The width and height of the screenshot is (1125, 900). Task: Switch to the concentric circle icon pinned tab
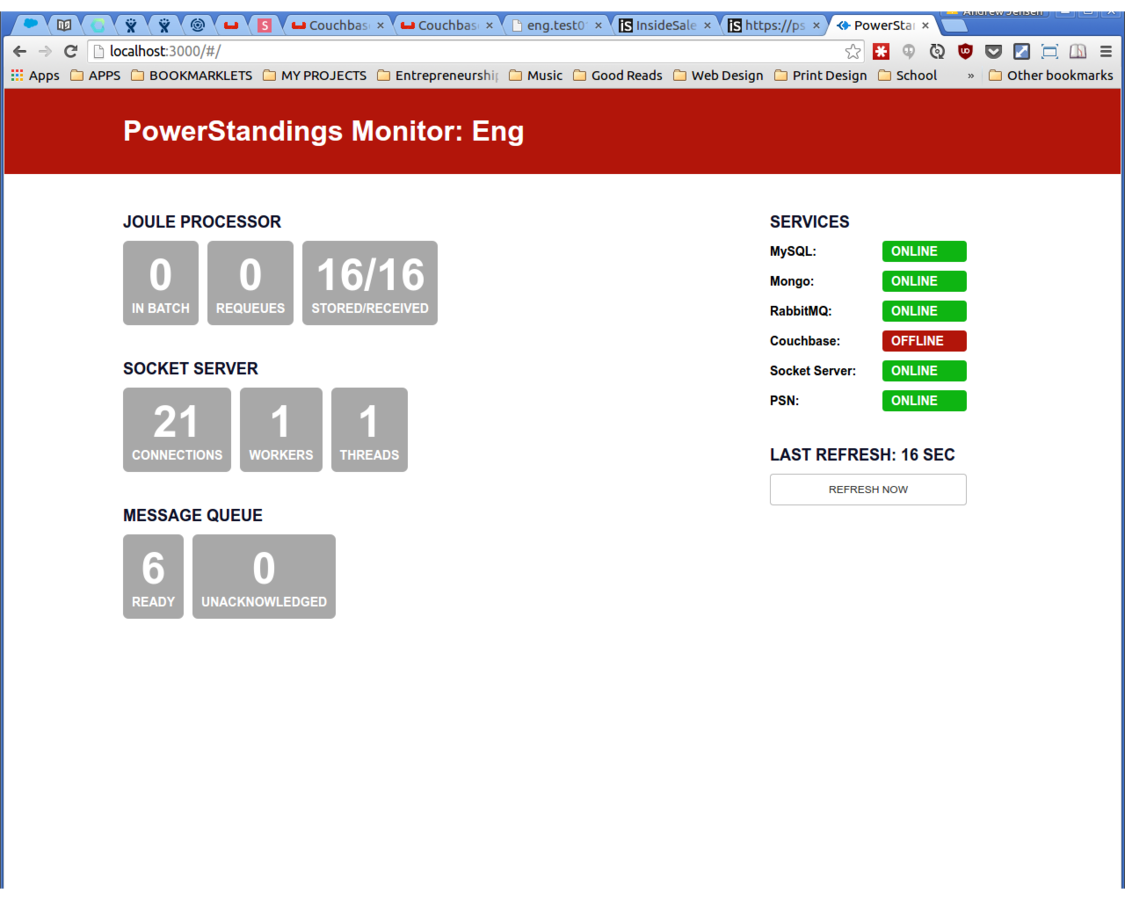(x=197, y=25)
